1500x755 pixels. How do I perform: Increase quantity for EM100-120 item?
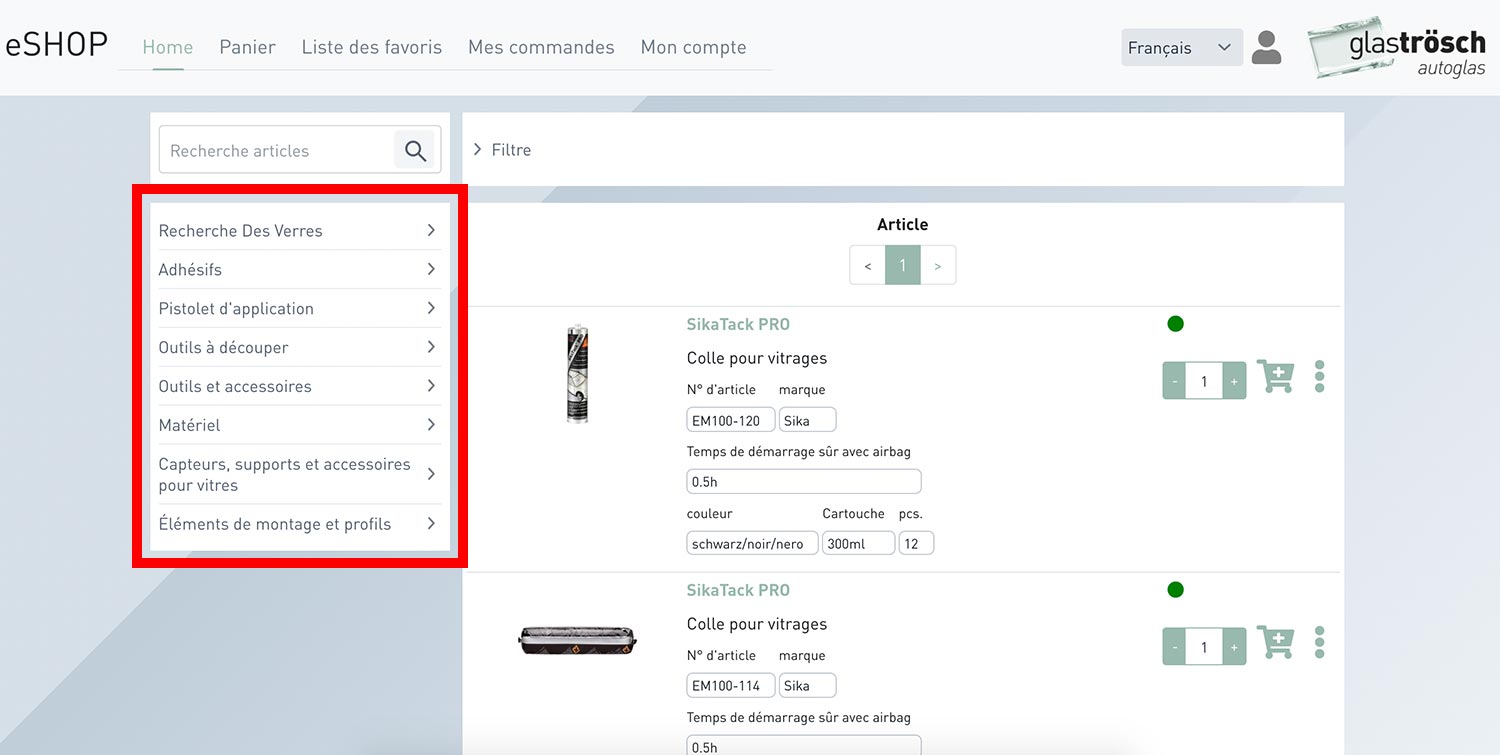coord(1234,381)
